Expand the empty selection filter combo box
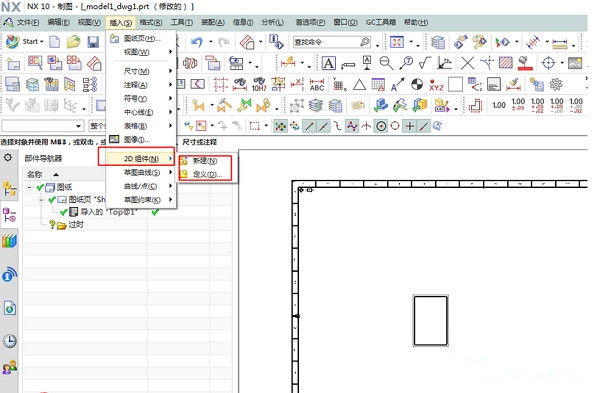The height and width of the screenshot is (393, 600). coord(42,126)
